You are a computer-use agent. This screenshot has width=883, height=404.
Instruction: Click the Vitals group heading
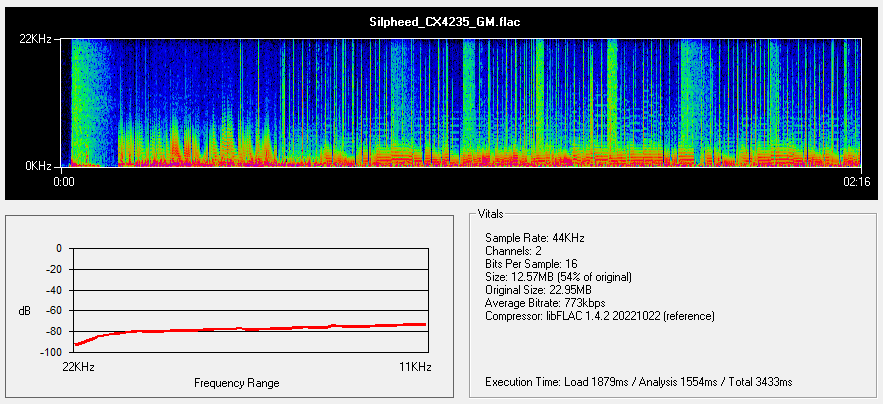click(491, 214)
